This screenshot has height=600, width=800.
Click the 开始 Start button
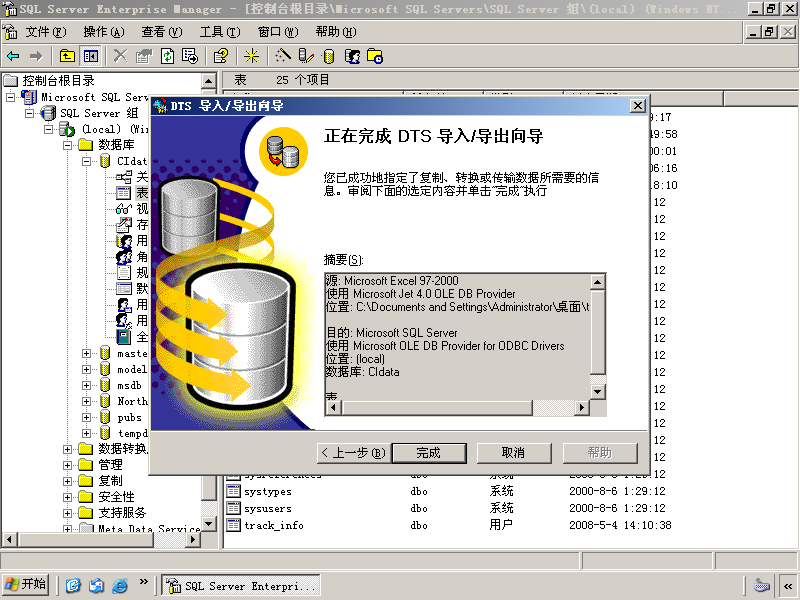coord(26,584)
